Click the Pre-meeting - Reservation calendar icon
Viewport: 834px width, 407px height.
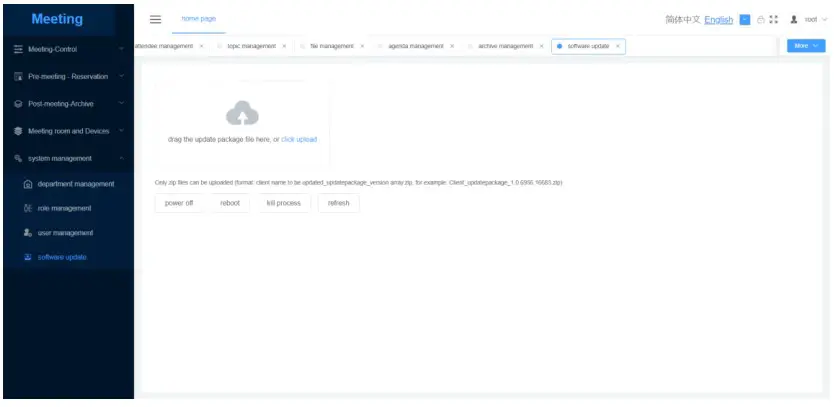tap(18, 77)
